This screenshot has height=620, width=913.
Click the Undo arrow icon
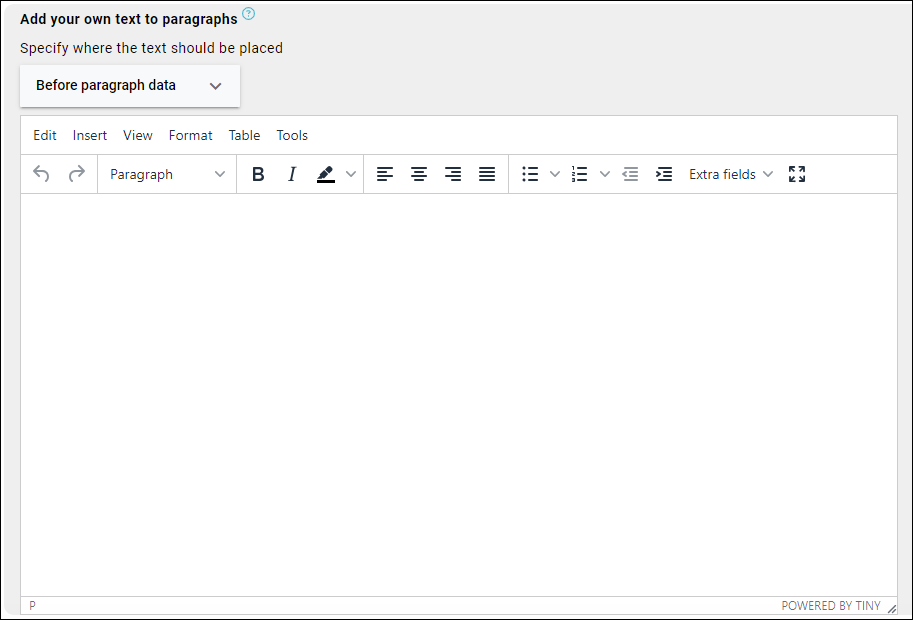tap(41, 173)
